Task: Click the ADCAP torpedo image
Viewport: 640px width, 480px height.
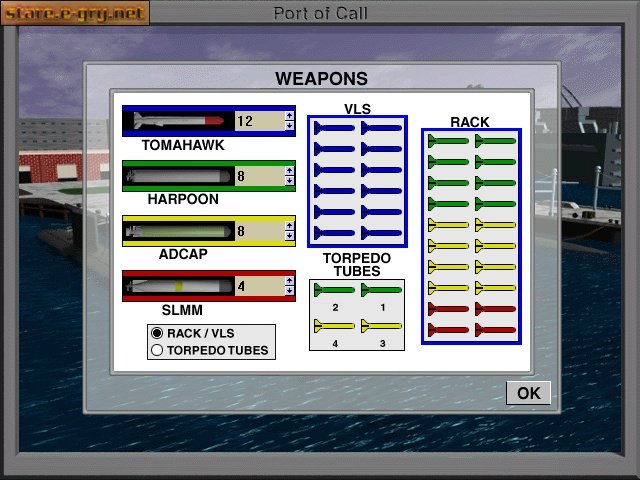Action: tap(179, 231)
